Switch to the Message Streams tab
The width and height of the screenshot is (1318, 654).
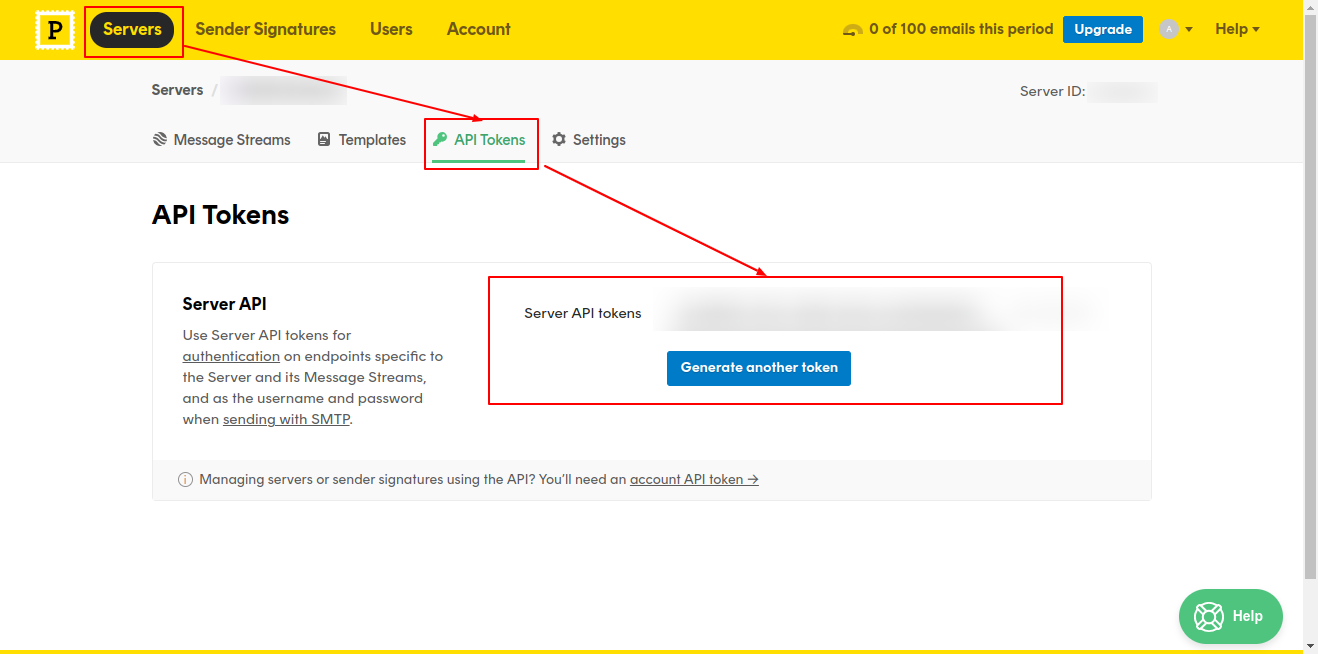coord(221,140)
